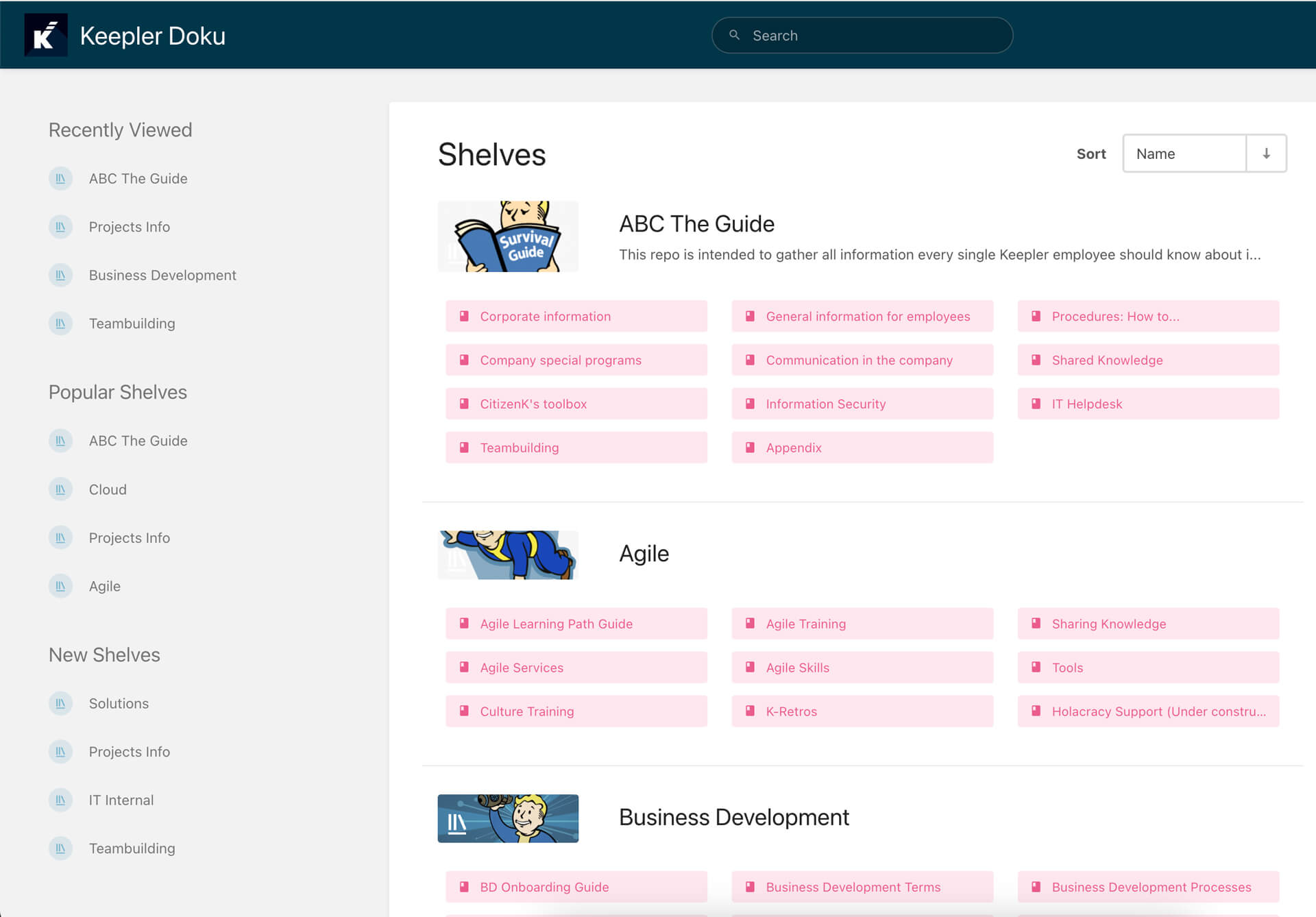The width and height of the screenshot is (1316, 917).
Task: Click shelf icon beside Agile in Popular Shelves
Action: (60, 586)
